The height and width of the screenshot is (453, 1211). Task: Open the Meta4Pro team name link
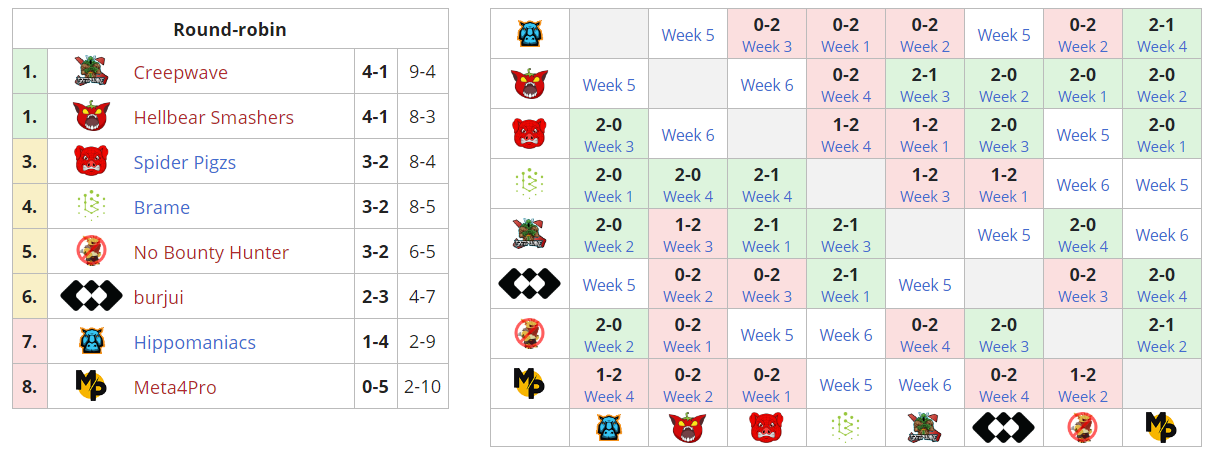(x=174, y=388)
